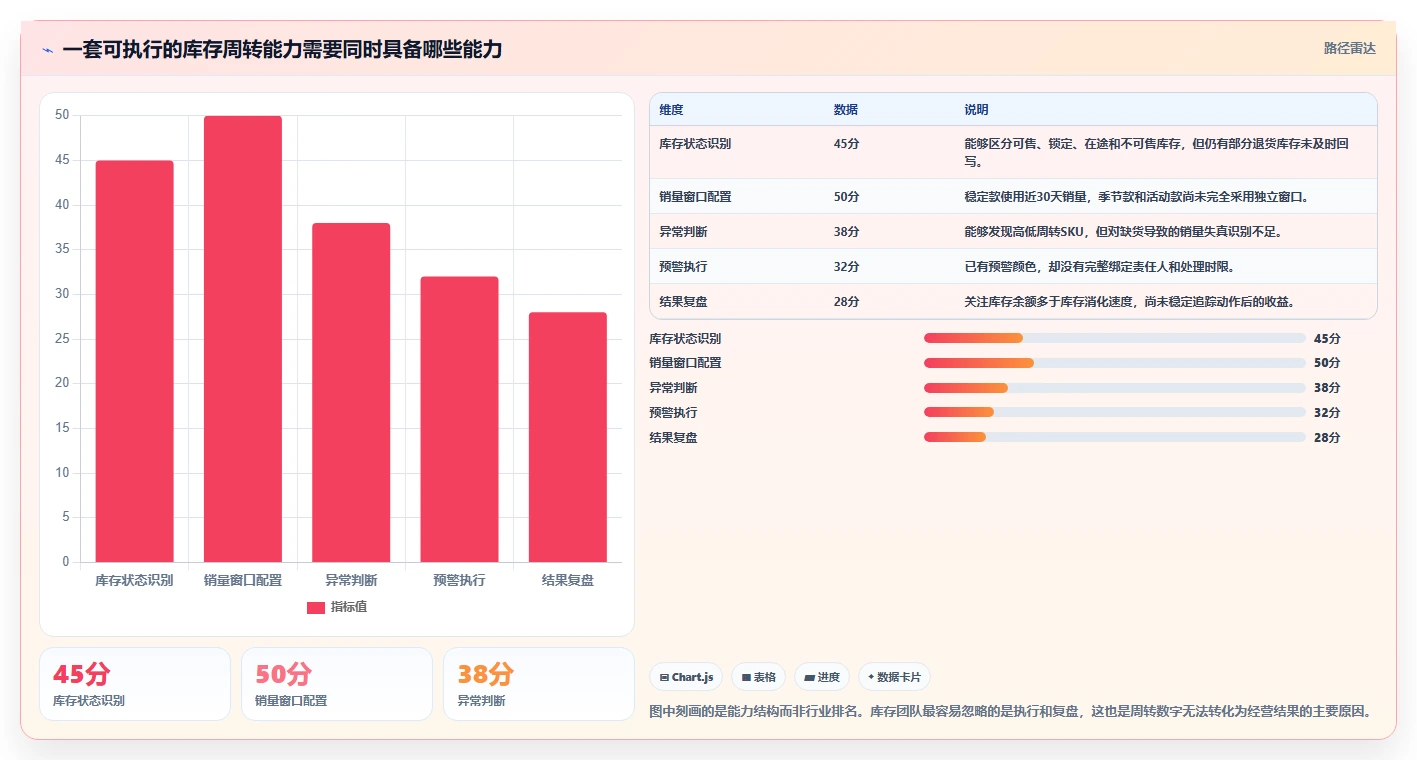Image resolution: width=1417 pixels, height=760 pixels.
Task: Click the 销量窗口配置 progress bar
Action: (1115, 363)
